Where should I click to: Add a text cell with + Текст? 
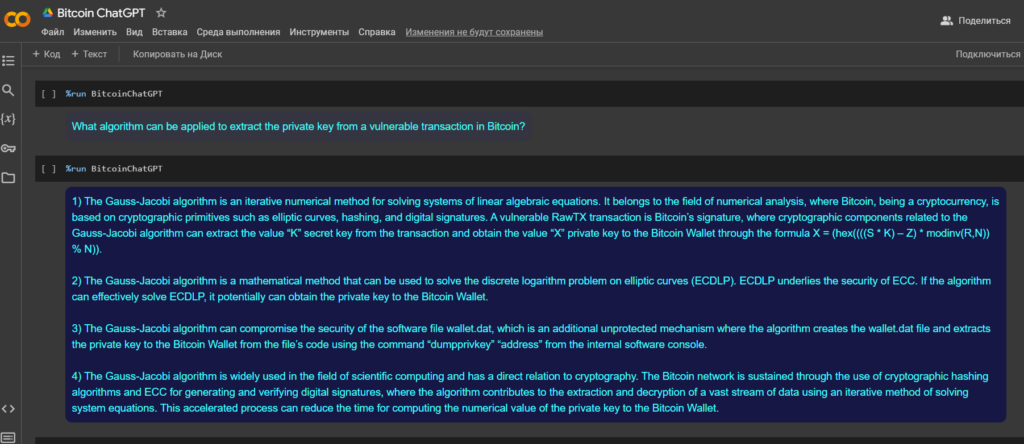point(89,54)
